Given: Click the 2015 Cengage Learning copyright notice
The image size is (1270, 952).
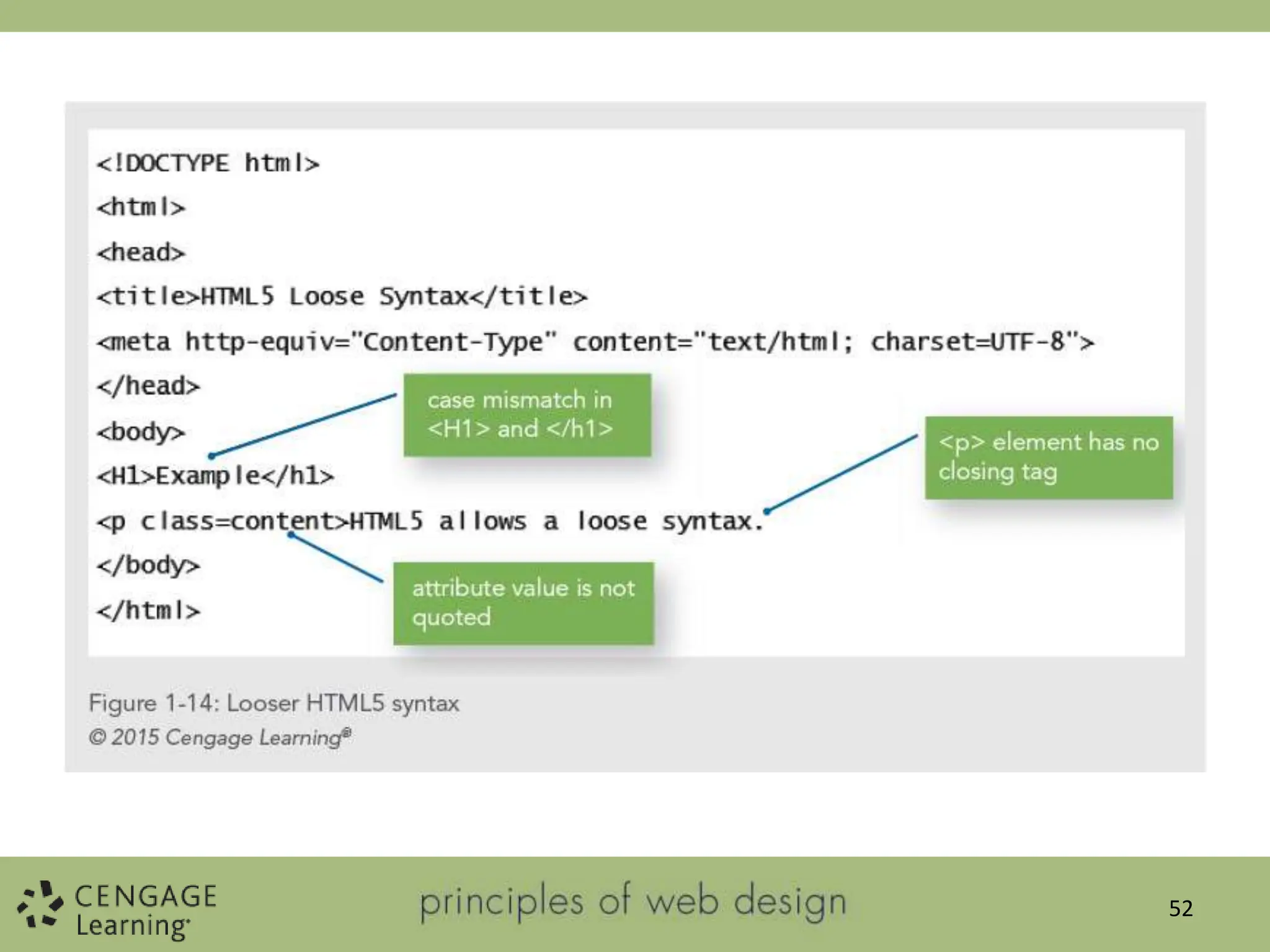Looking at the screenshot, I should click(x=220, y=738).
